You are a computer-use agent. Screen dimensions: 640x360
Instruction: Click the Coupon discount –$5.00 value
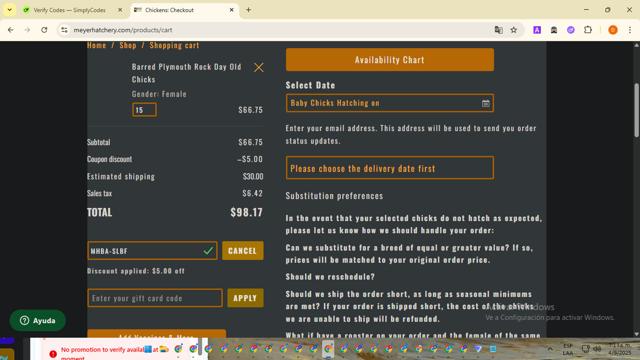click(250, 159)
